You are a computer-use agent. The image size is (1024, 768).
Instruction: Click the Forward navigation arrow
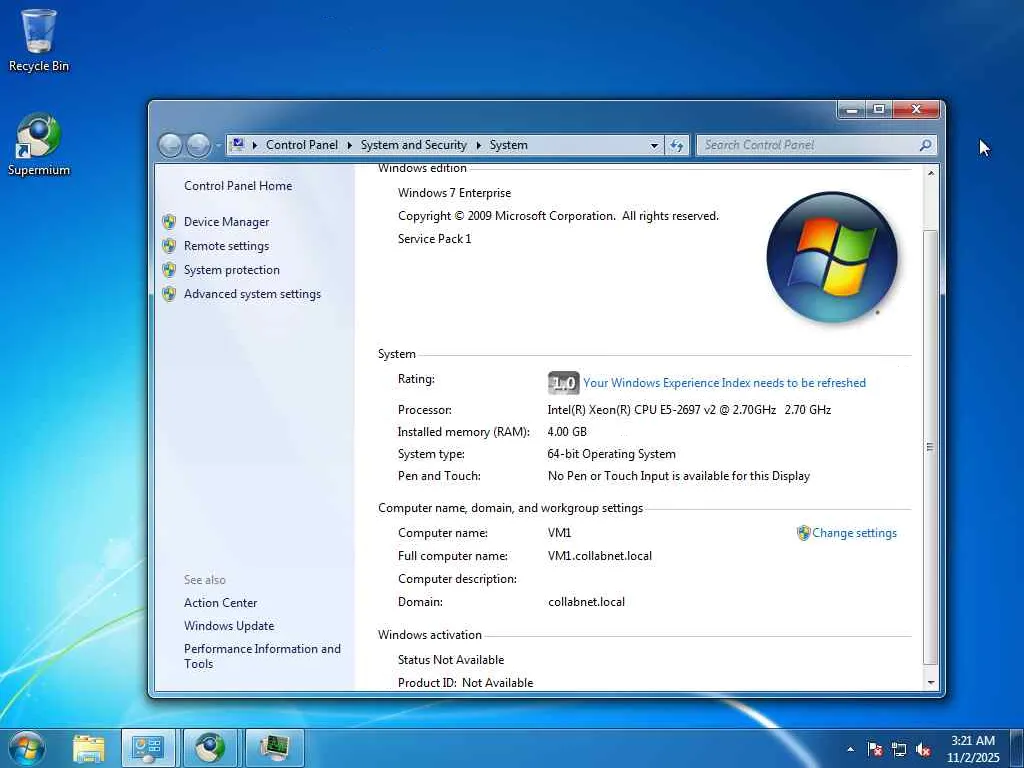(198, 145)
